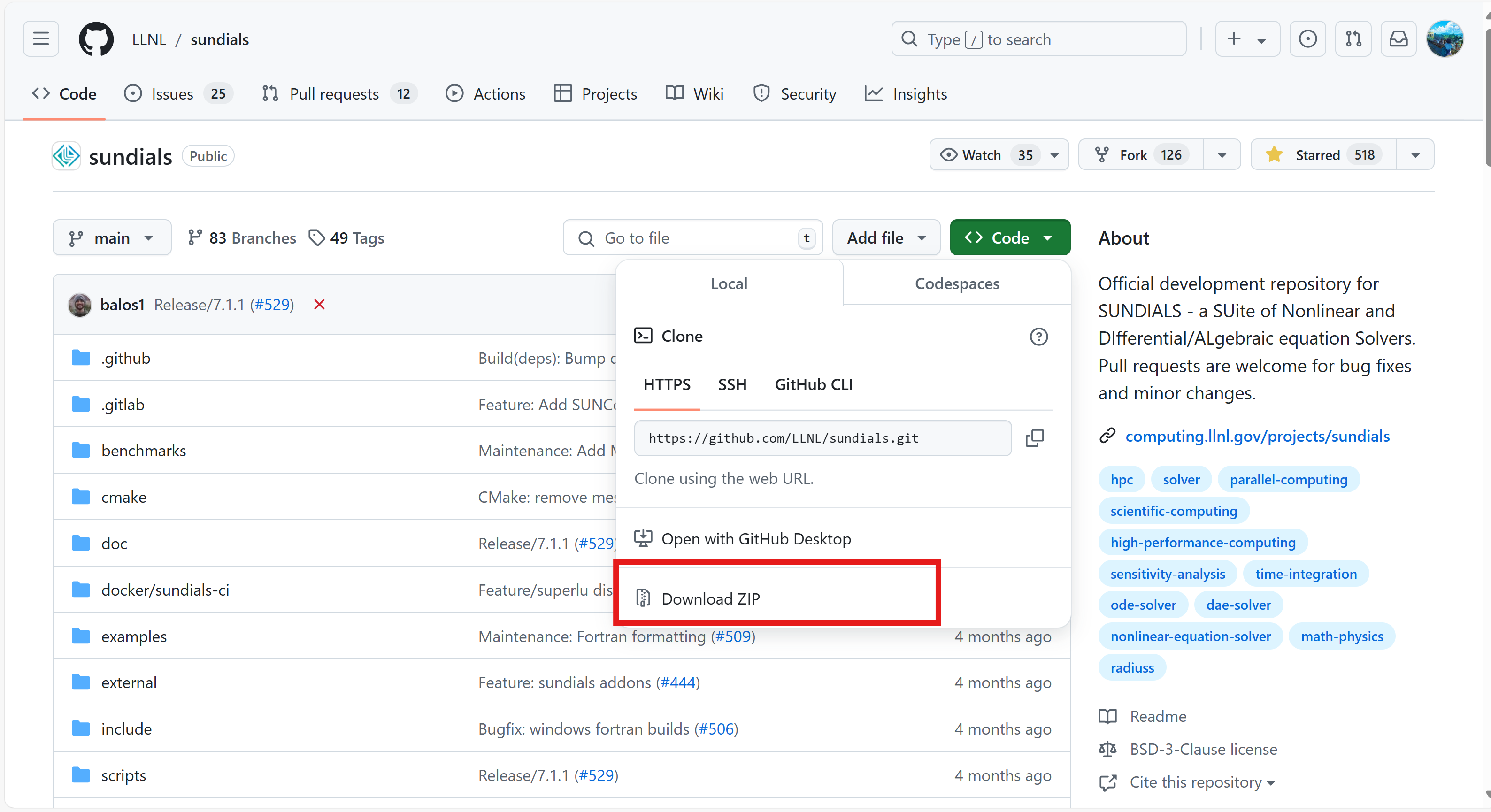
Task: Open the computing.llnl.gov/projects/sundials link
Action: (x=1257, y=436)
